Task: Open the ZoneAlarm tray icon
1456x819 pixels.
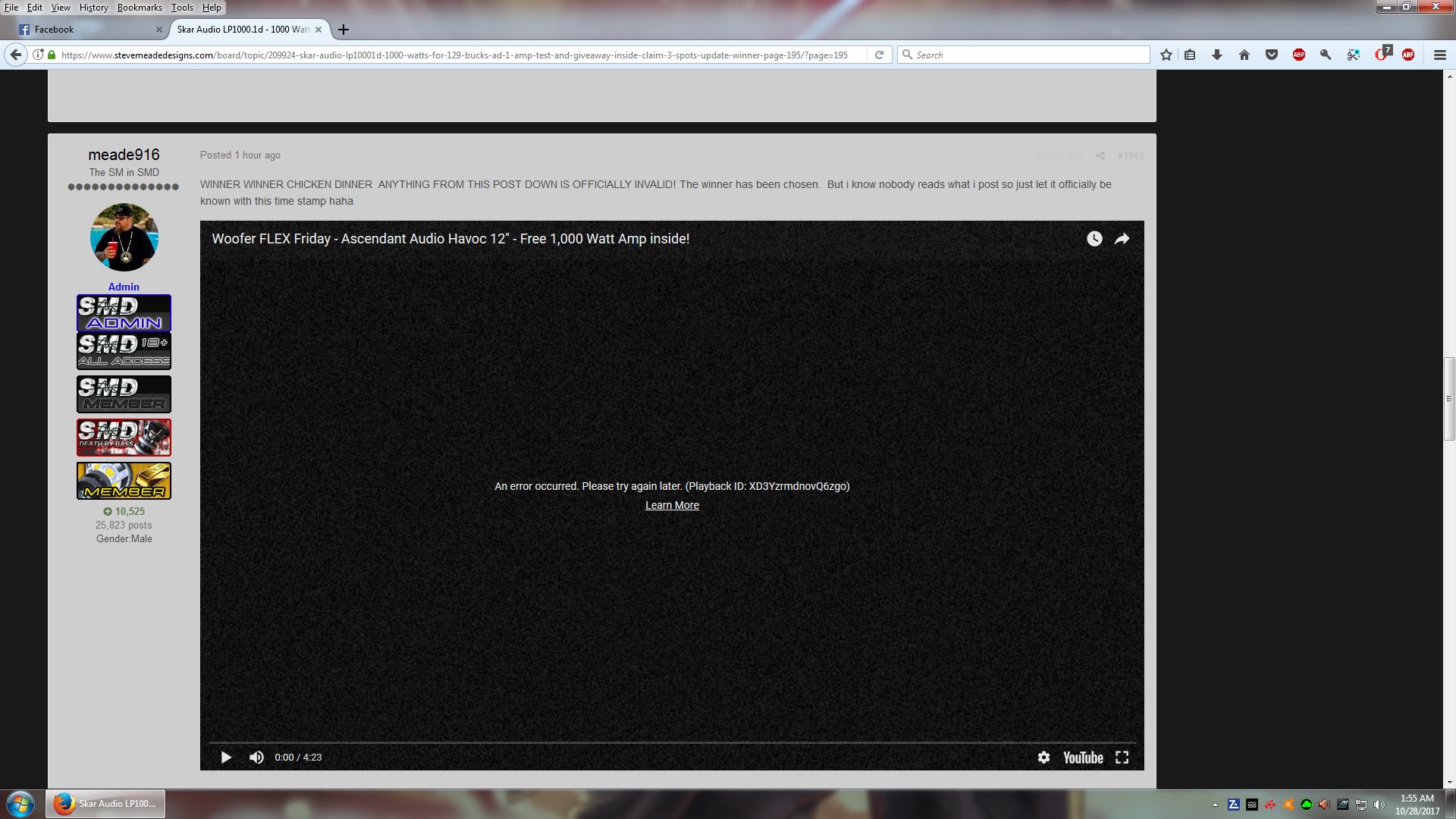Action: tap(1234, 805)
